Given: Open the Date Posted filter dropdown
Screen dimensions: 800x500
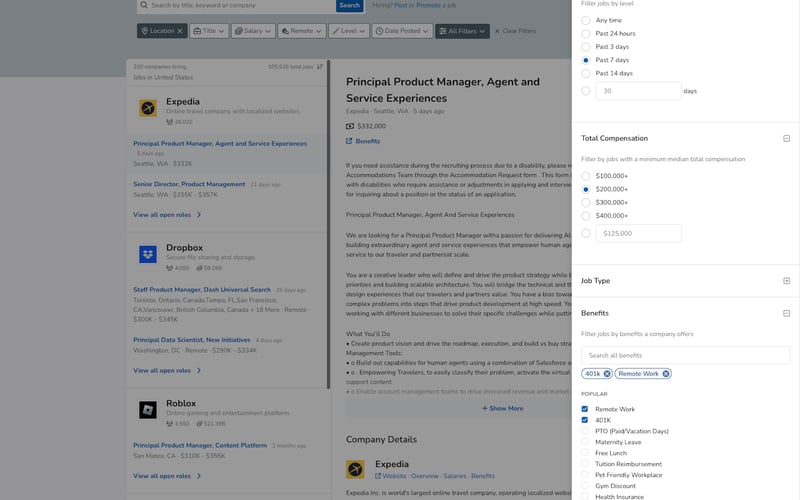Looking at the screenshot, I should [402, 31].
